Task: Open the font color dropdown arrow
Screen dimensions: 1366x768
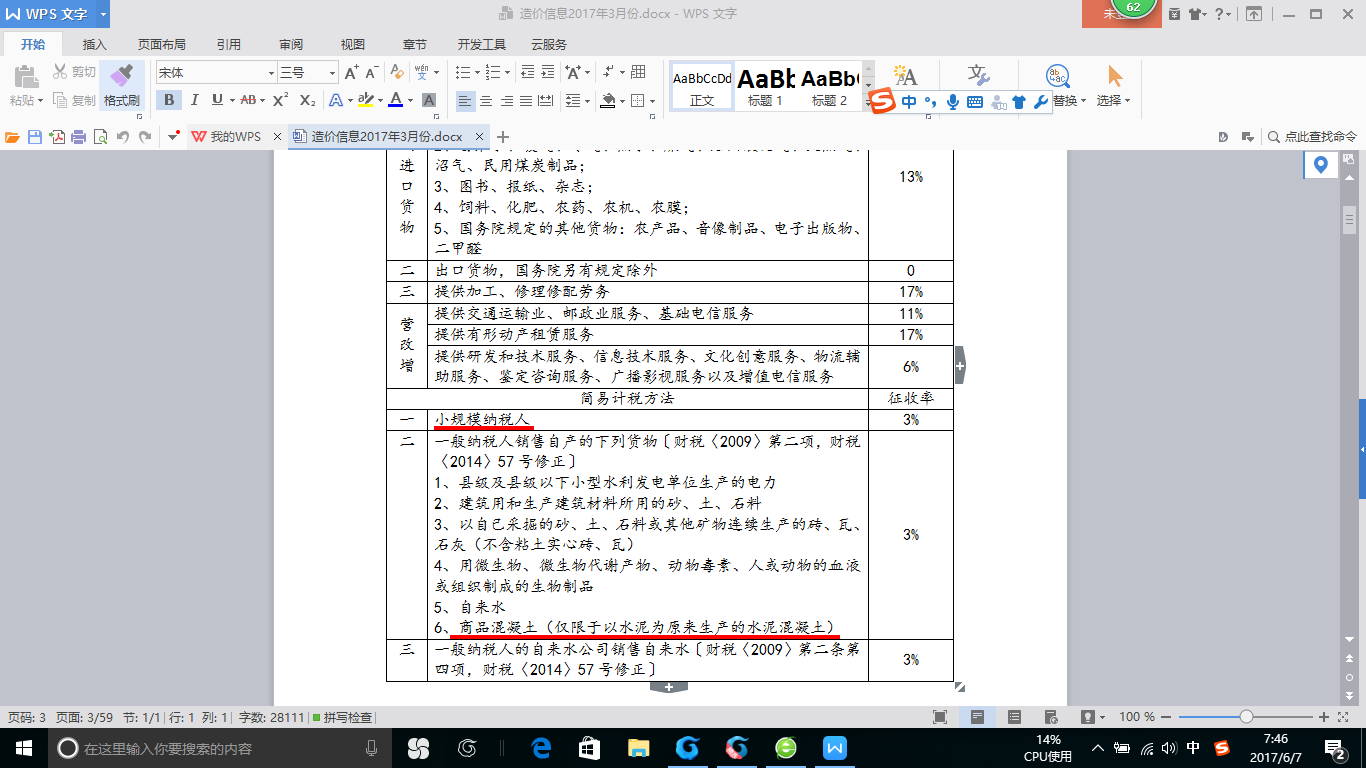Action: click(410, 100)
